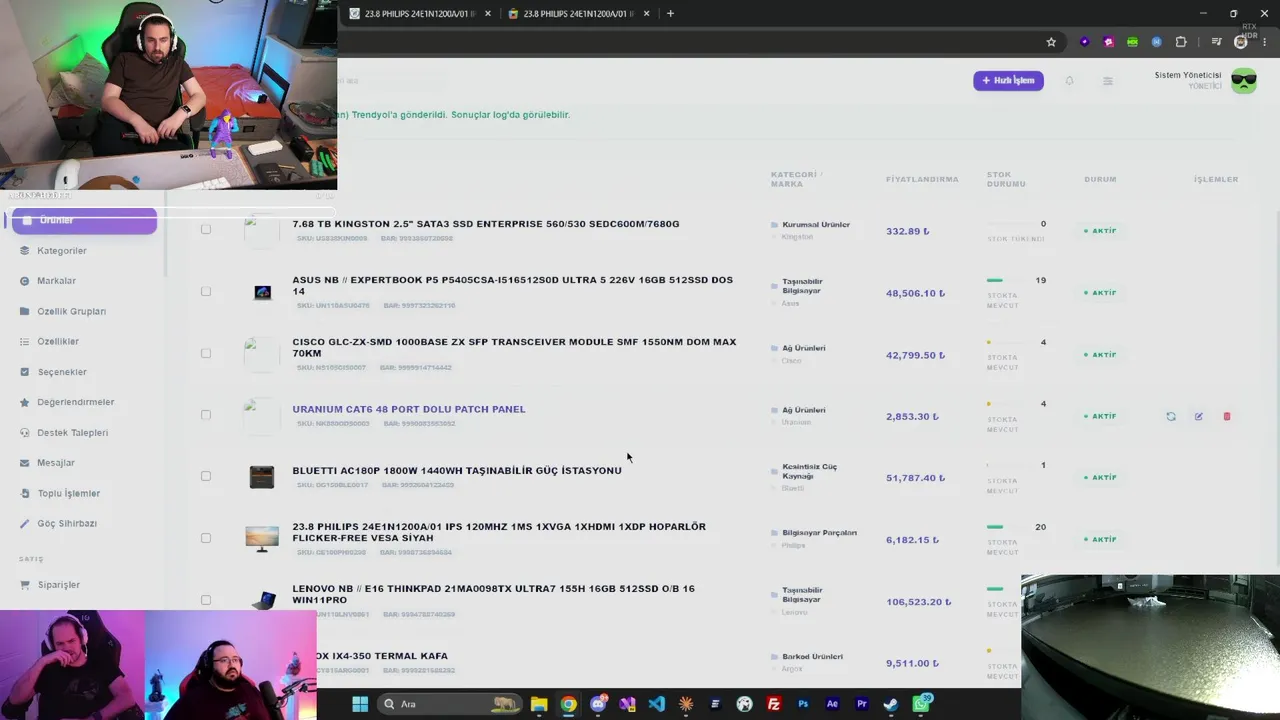Click the sync icon on the URANIUM CAT6 row
Image resolution: width=1280 pixels, height=720 pixels.
coord(1171,416)
